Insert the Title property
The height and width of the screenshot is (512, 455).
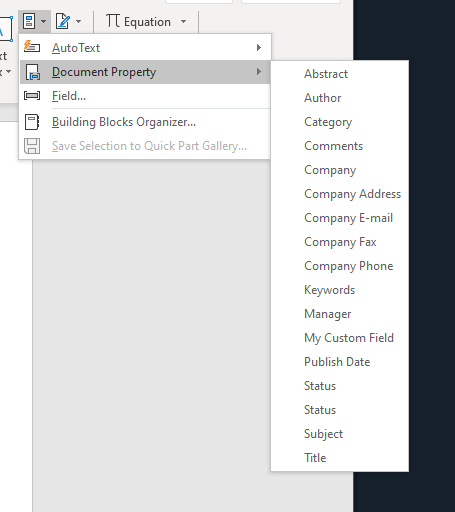(x=340, y=458)
